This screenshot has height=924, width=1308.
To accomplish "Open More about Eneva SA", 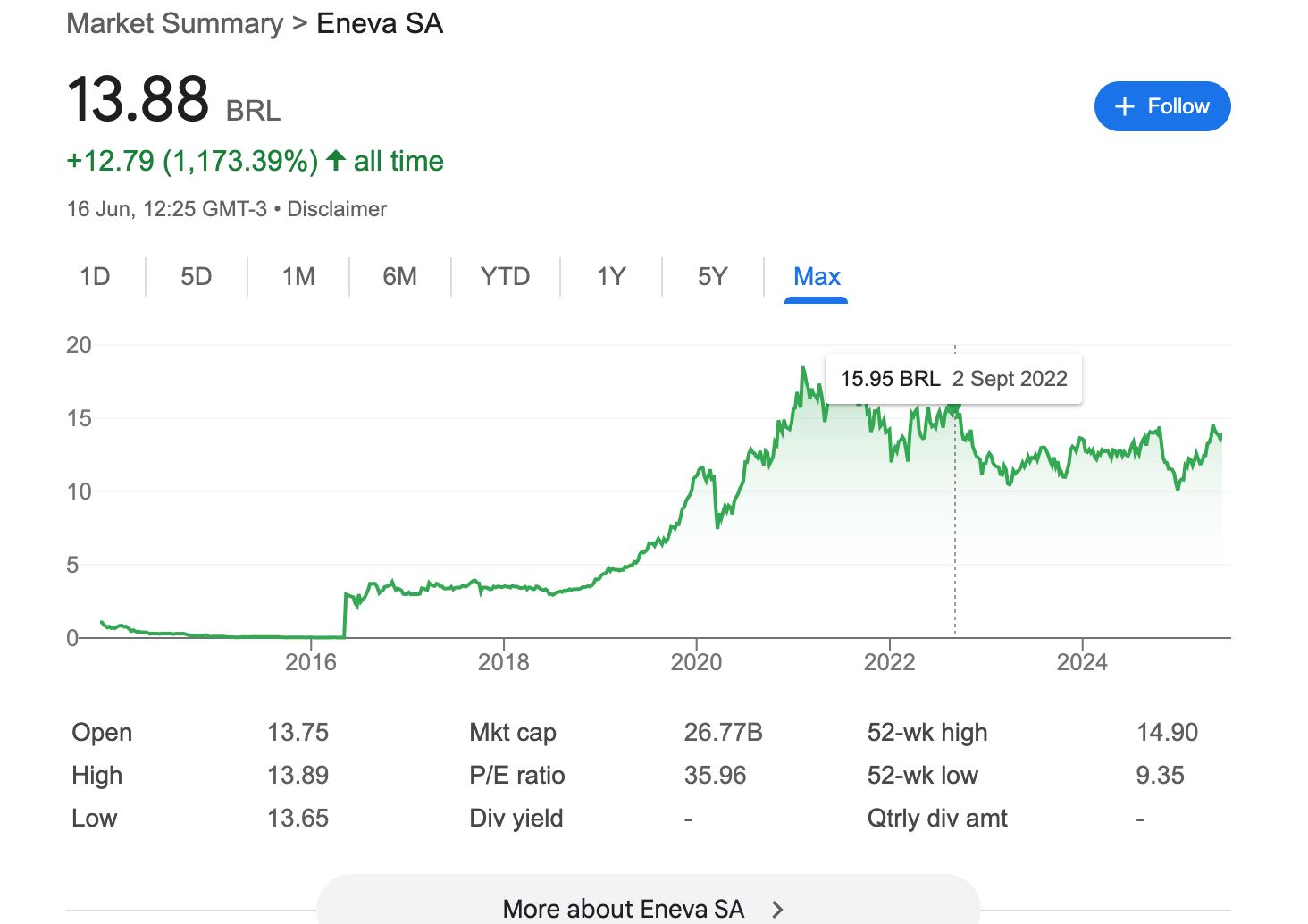I will [x=649, y=901].
